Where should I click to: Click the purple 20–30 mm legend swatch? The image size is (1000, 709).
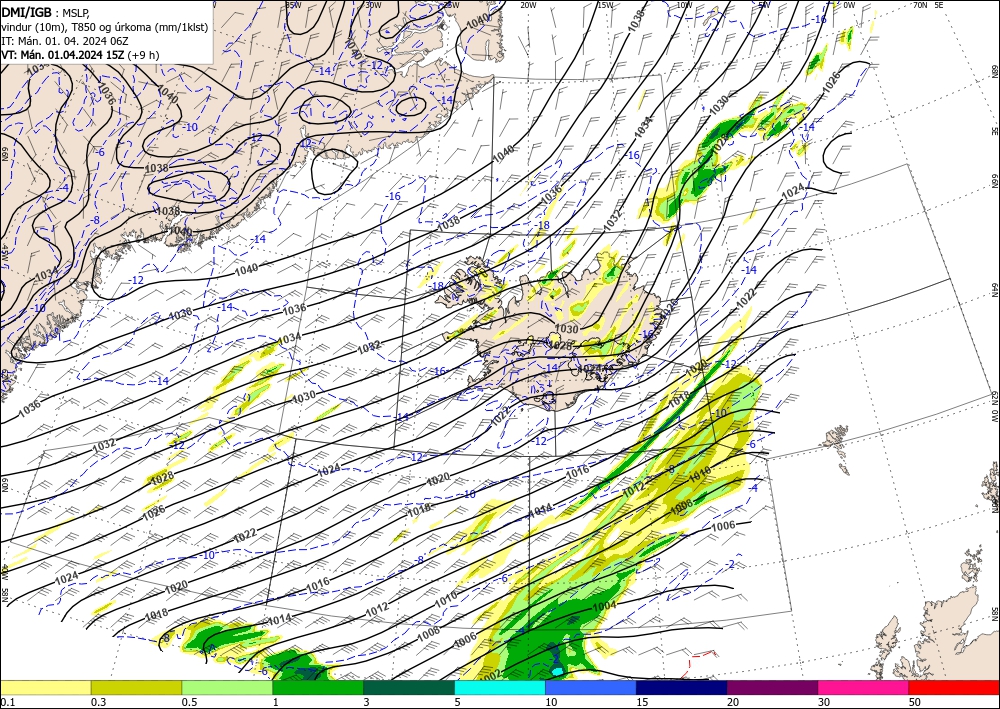click(772, 687)
